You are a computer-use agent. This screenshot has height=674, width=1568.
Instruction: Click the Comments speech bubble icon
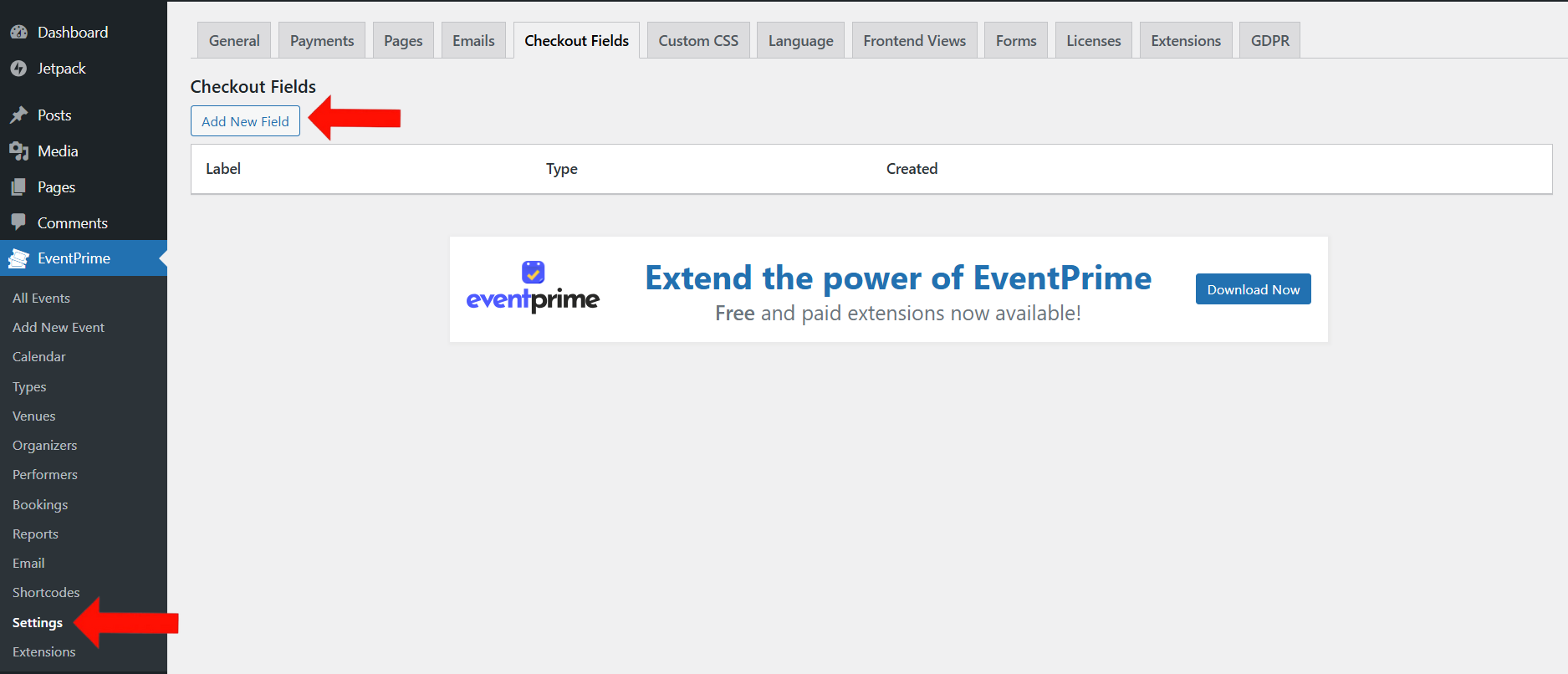18,222
